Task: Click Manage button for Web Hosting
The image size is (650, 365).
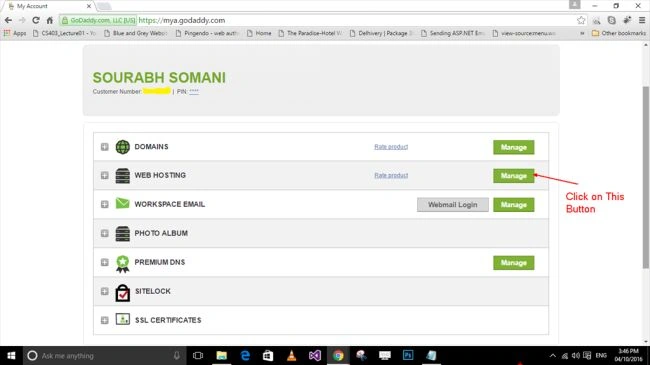Action: [514, 176]
